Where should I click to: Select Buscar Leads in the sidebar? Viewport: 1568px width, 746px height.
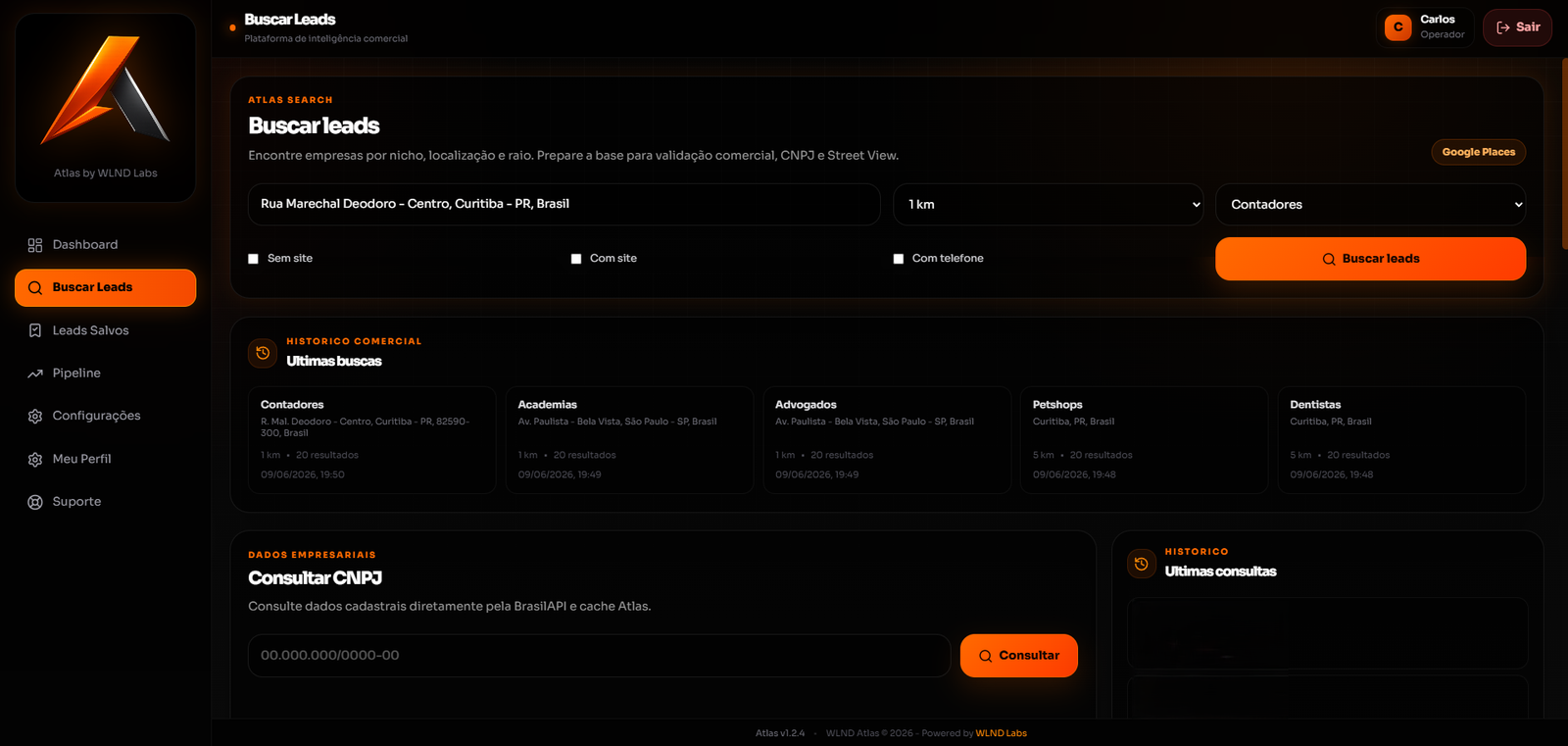click(105, 288)
